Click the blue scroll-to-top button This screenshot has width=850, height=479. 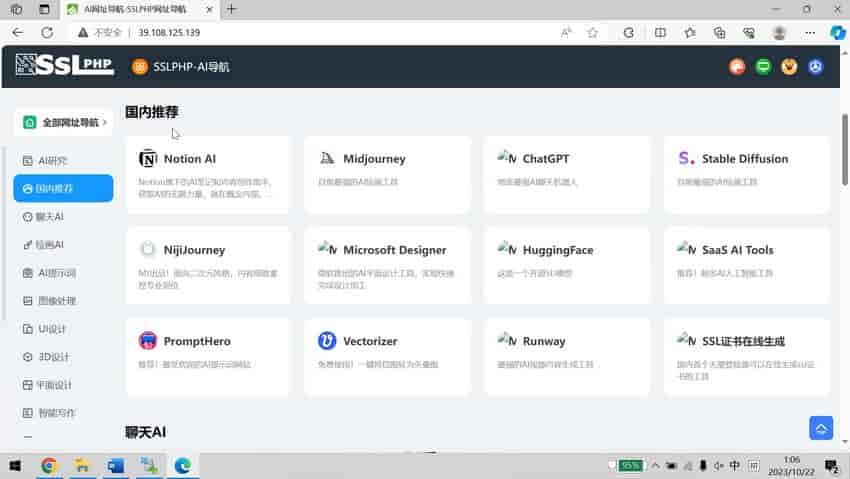coord(821,428)
